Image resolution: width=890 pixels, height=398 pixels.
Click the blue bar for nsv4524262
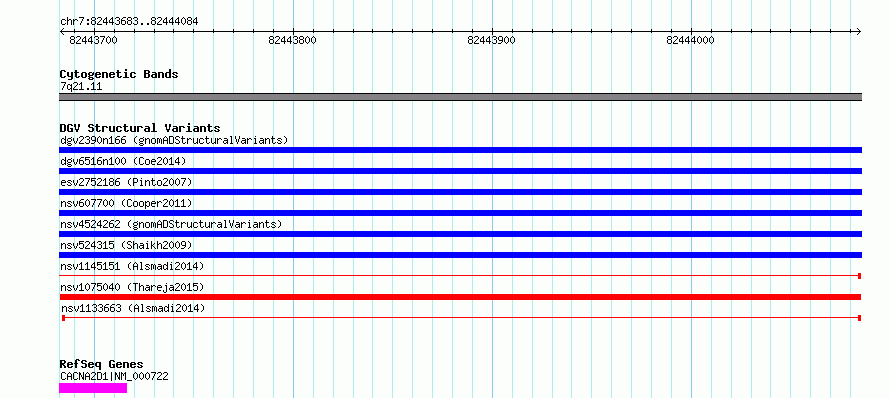pyautogui.click(x=460, y=234)
